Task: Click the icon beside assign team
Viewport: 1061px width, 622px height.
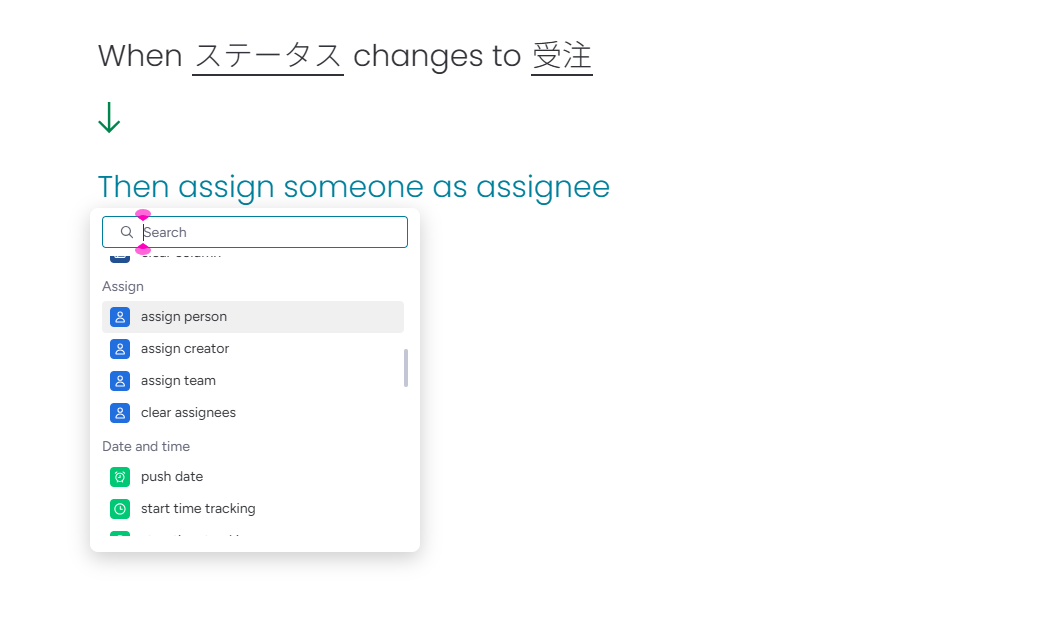Action: point(120,381)
